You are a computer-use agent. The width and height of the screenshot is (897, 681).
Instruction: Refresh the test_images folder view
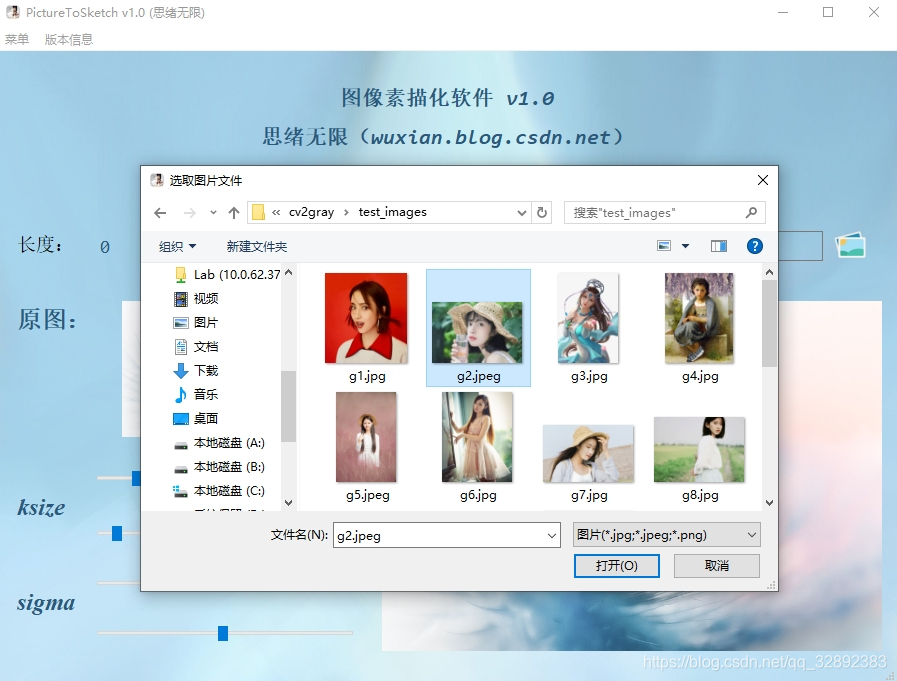(x=542, y=213)
